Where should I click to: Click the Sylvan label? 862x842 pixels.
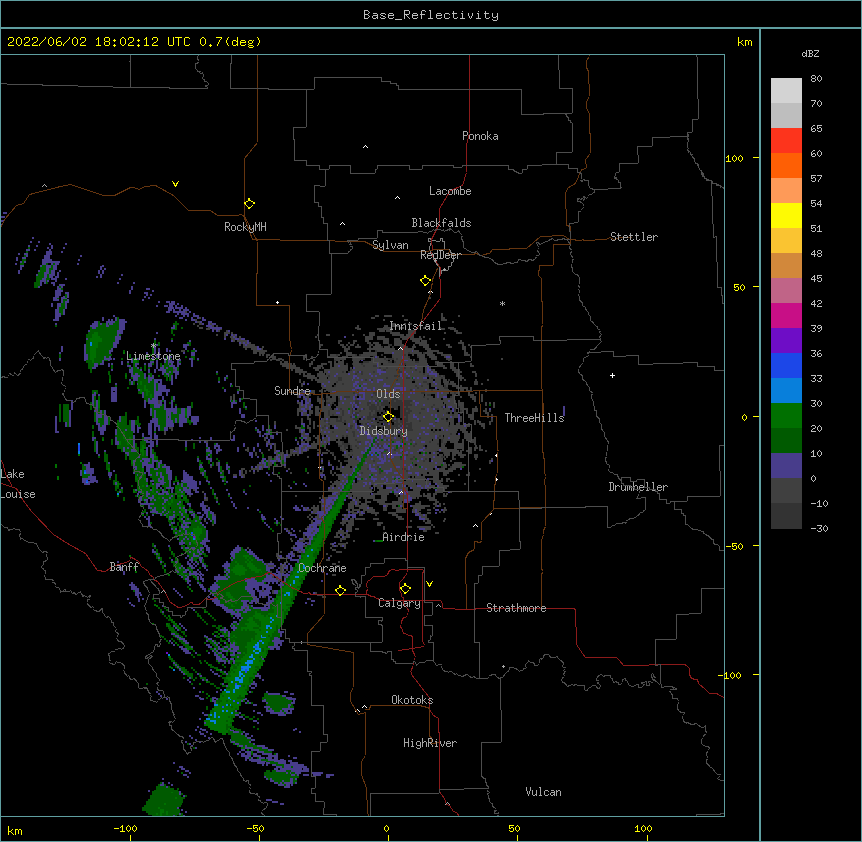coord(390,245)
